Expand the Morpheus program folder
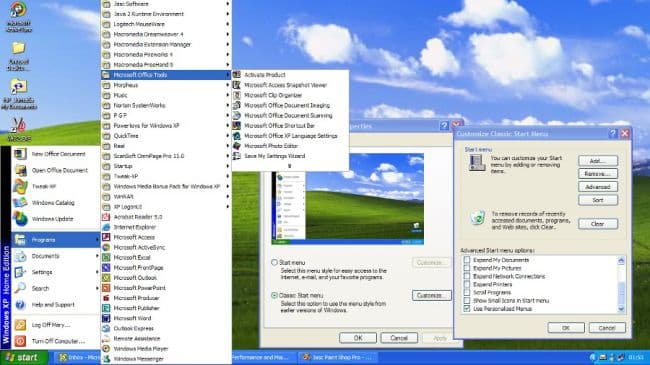The height and width of the screenshot is (365, 650). pos(166,85)
